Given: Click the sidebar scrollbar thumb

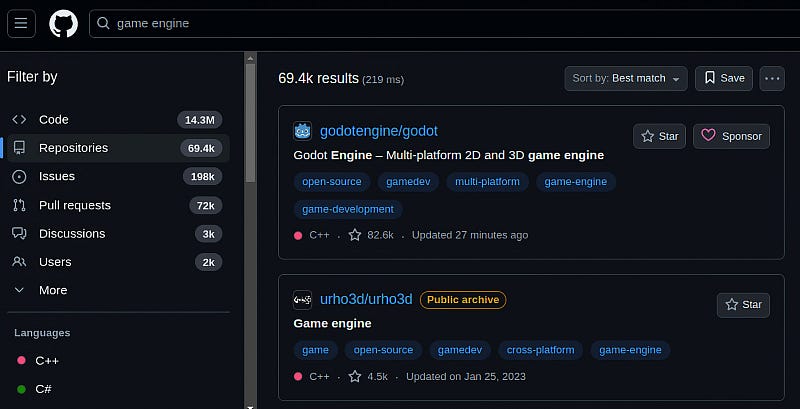Looking at the screenshot, I should tap(250, 122).
